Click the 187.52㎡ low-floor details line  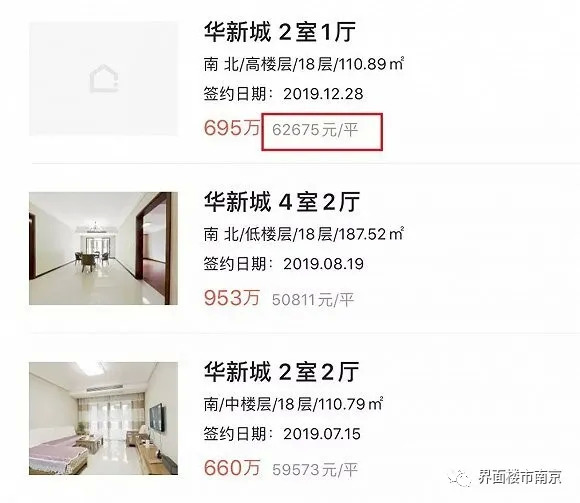[304, 234]
